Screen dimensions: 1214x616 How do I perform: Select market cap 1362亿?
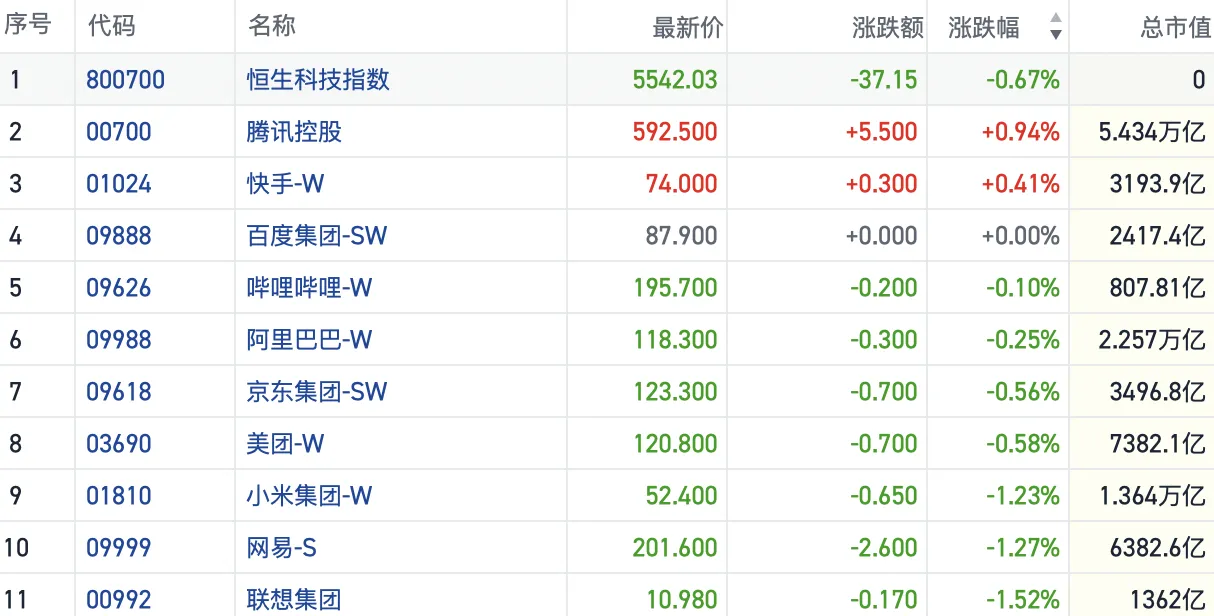point(1168,600)
